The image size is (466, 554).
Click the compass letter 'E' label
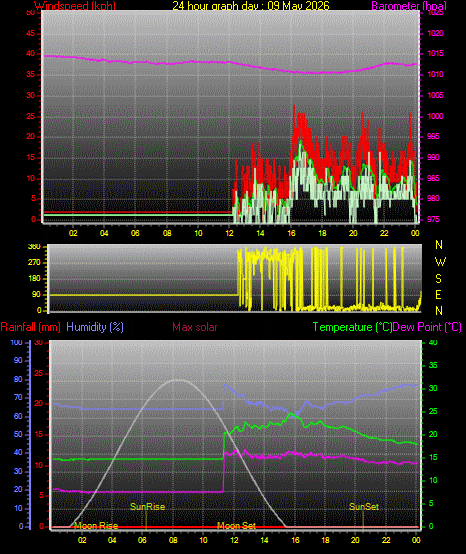click(x=438, y=295)
